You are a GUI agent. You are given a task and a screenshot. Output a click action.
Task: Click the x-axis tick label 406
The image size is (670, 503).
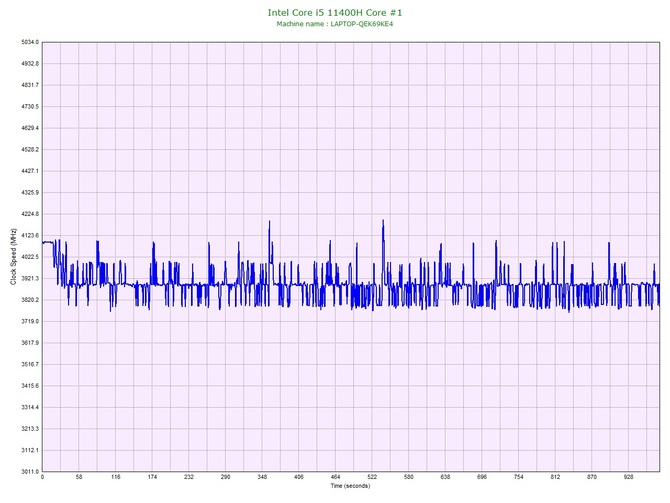(x=299, y=477)
